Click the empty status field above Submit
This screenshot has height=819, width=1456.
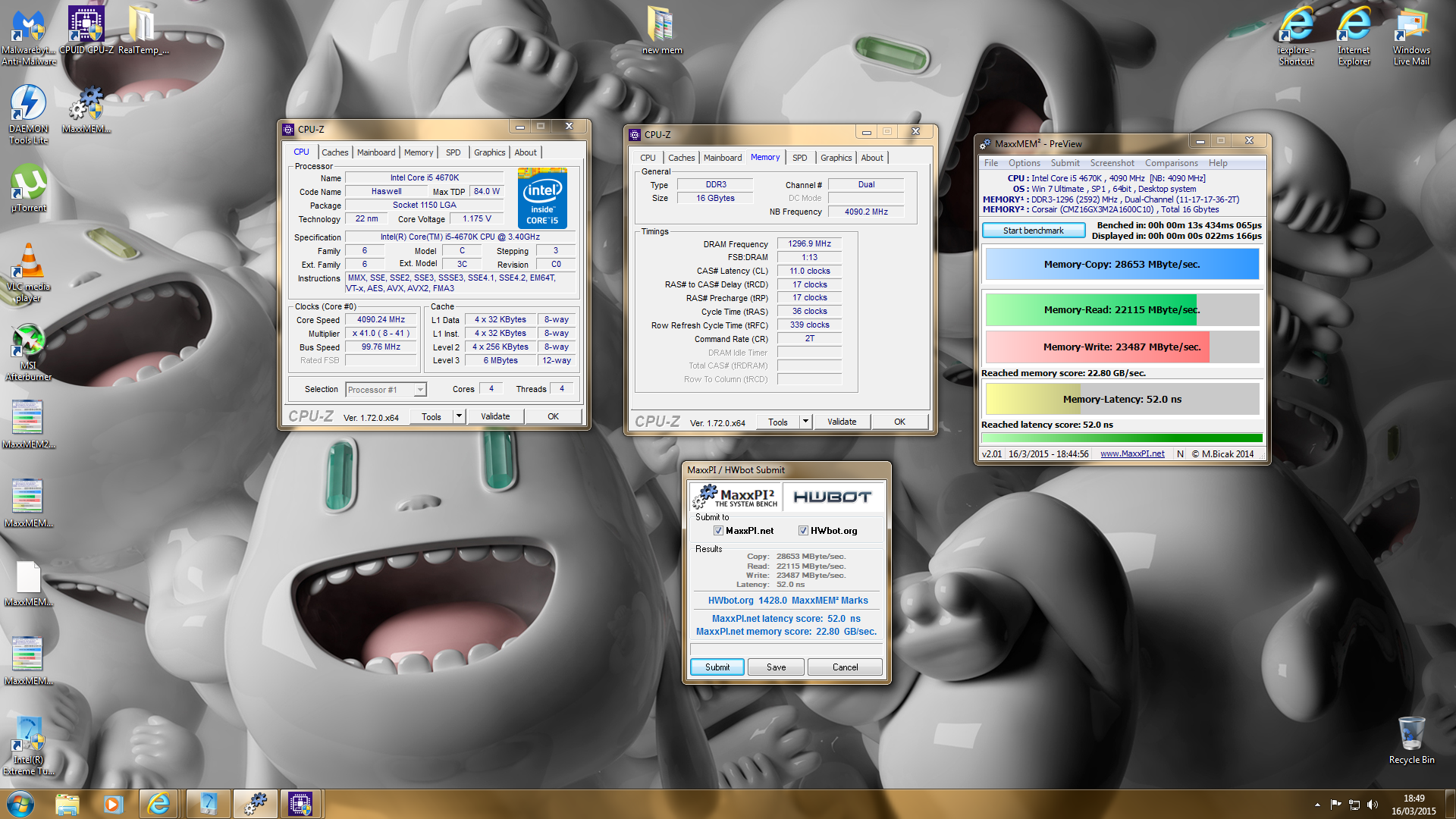[x=786, y=649]
